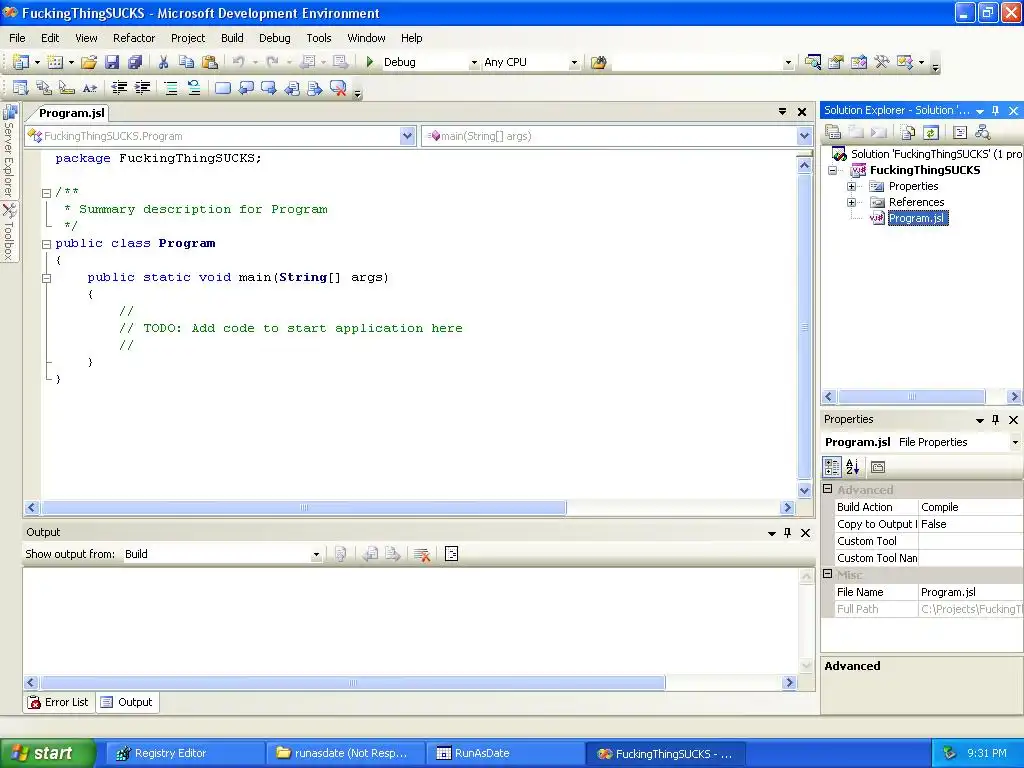Open the Properties Window toolbar icon

[836, 62]
